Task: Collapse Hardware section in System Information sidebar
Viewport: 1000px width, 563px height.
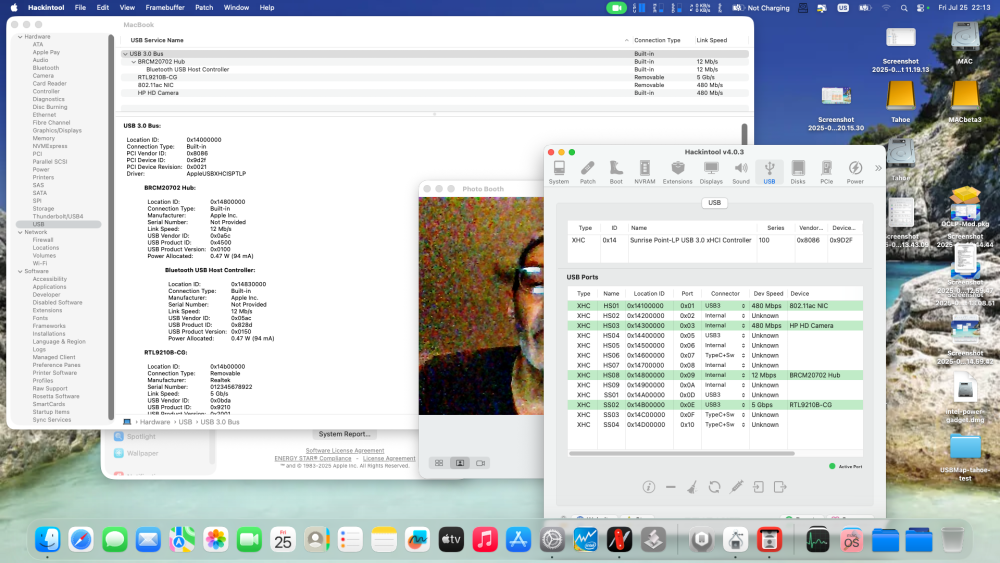Action: pos(20,37)
